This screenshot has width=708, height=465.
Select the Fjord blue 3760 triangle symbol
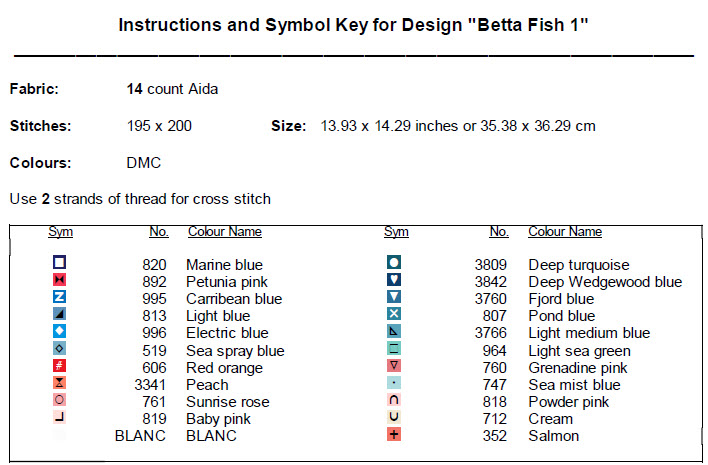(394, 298)
